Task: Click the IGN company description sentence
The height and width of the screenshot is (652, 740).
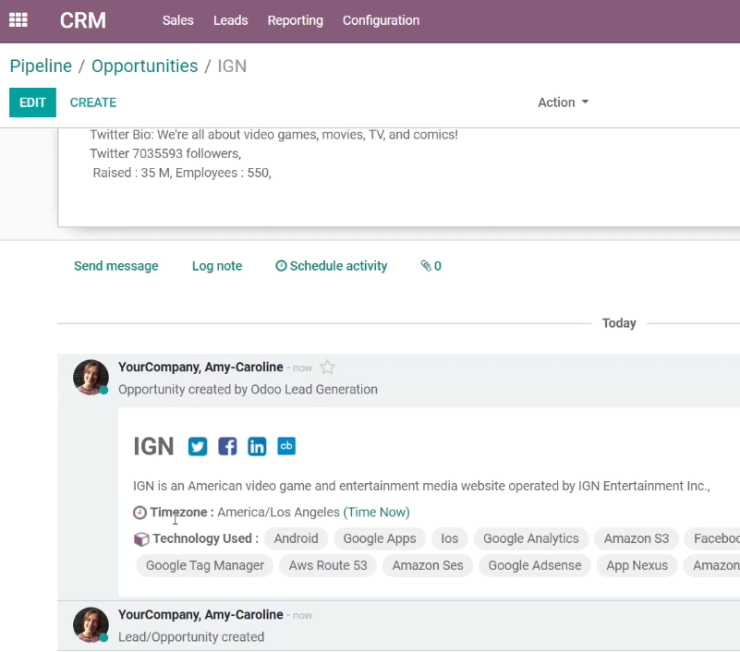Action: click(x=421, y=486)
